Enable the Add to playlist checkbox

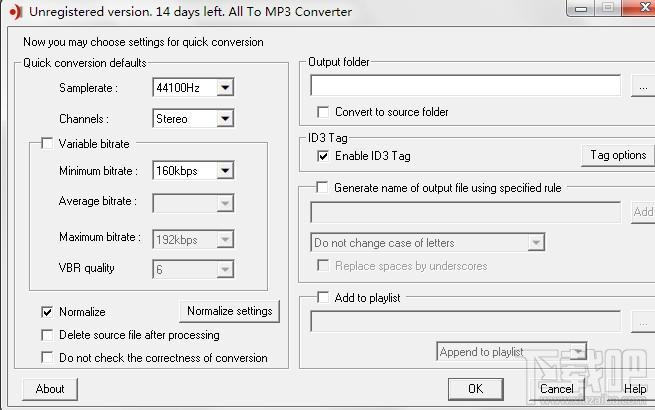tap(322, 297)
